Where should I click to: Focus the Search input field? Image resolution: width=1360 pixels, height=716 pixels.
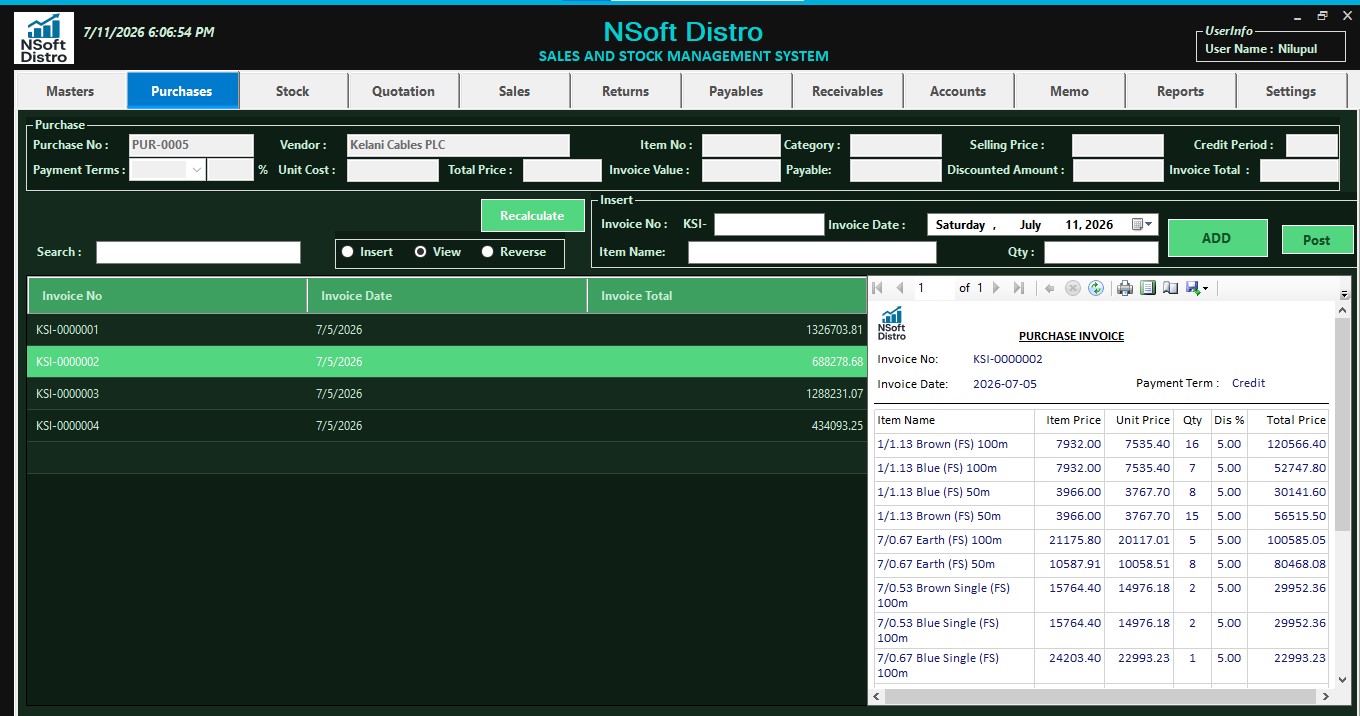click(x=198, y=252)
